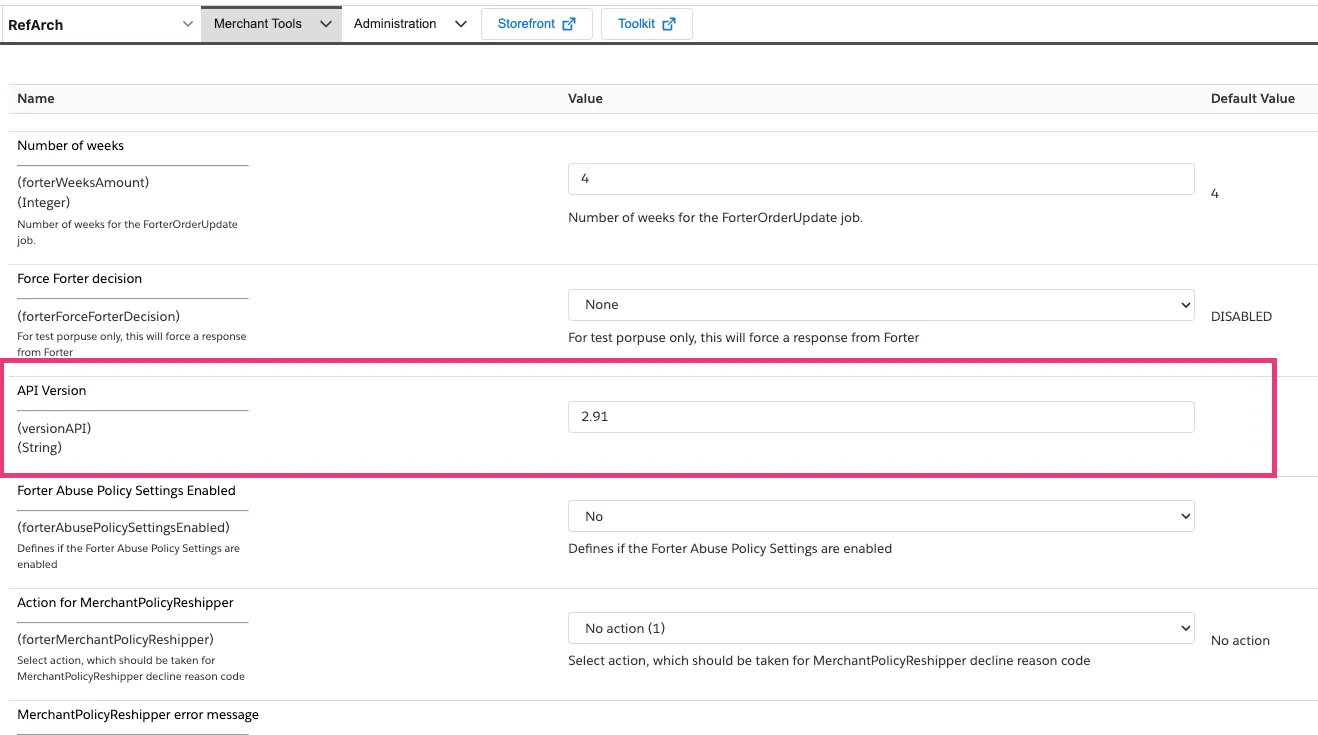Open the Storefront link

tap(537, 24)
